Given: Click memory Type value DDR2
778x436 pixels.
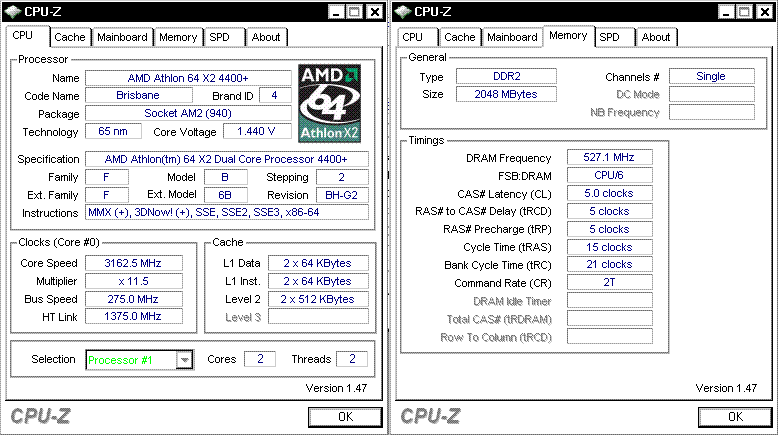Looking at the screenshot, I should point(506,76).
